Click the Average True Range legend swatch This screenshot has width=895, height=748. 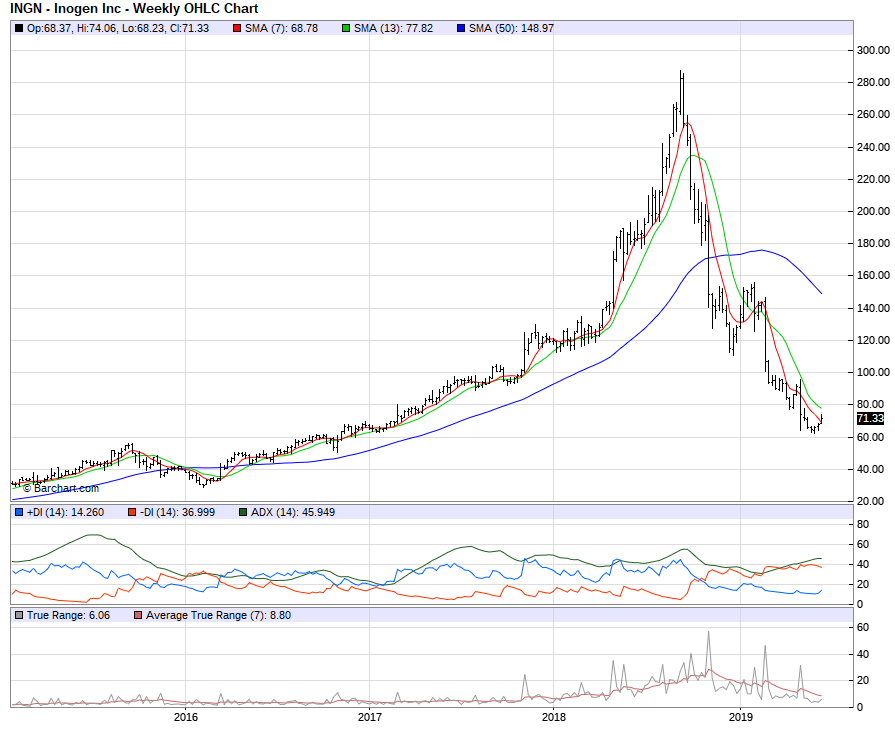tap(138, 615)
